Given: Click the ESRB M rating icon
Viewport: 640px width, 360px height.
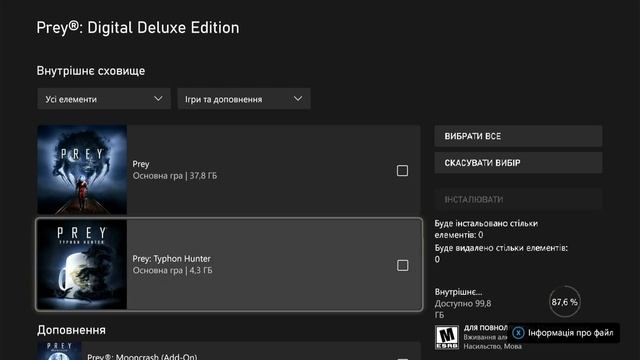Looking at the screenshot, I should [x=447, y=338].
